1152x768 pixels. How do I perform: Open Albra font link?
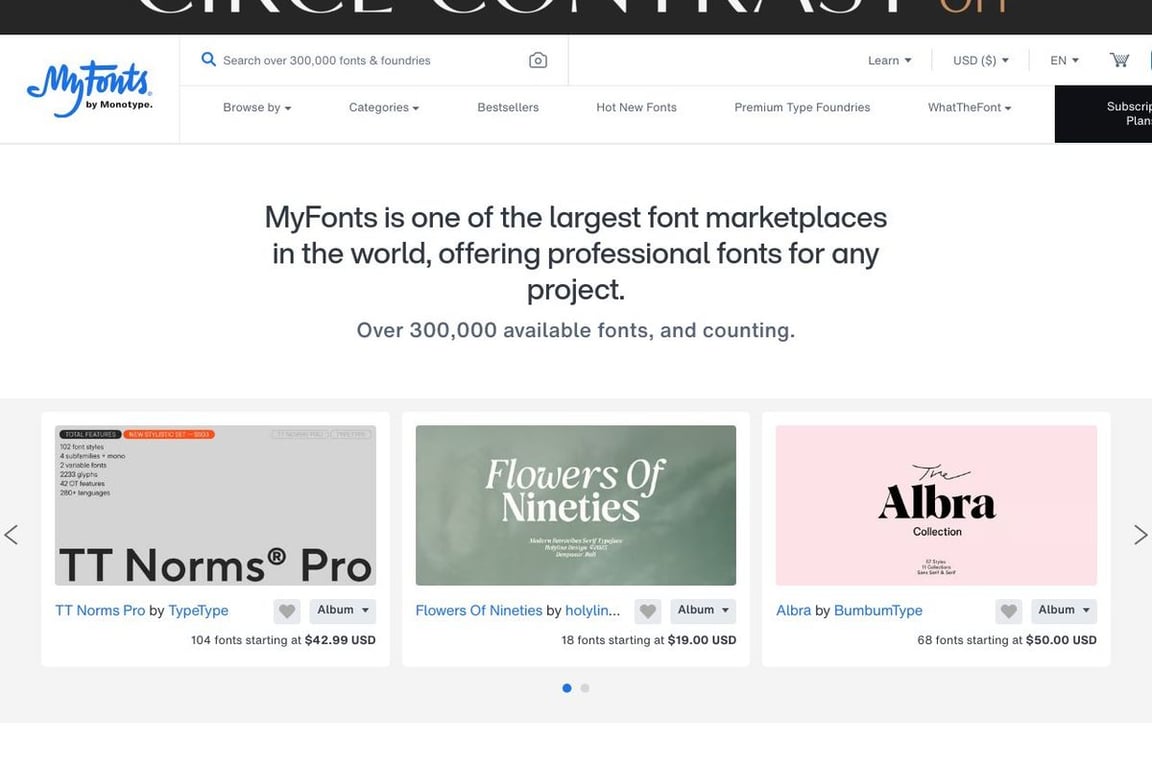coord(793,610)
